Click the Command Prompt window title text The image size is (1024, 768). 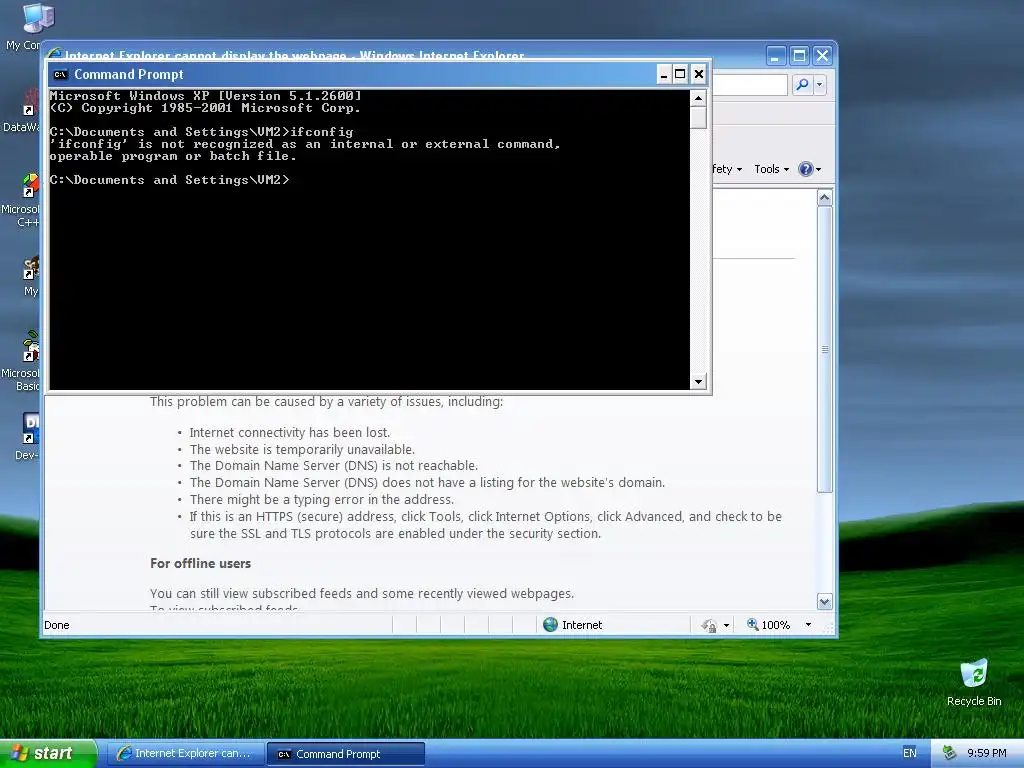[x=129, y=74]
